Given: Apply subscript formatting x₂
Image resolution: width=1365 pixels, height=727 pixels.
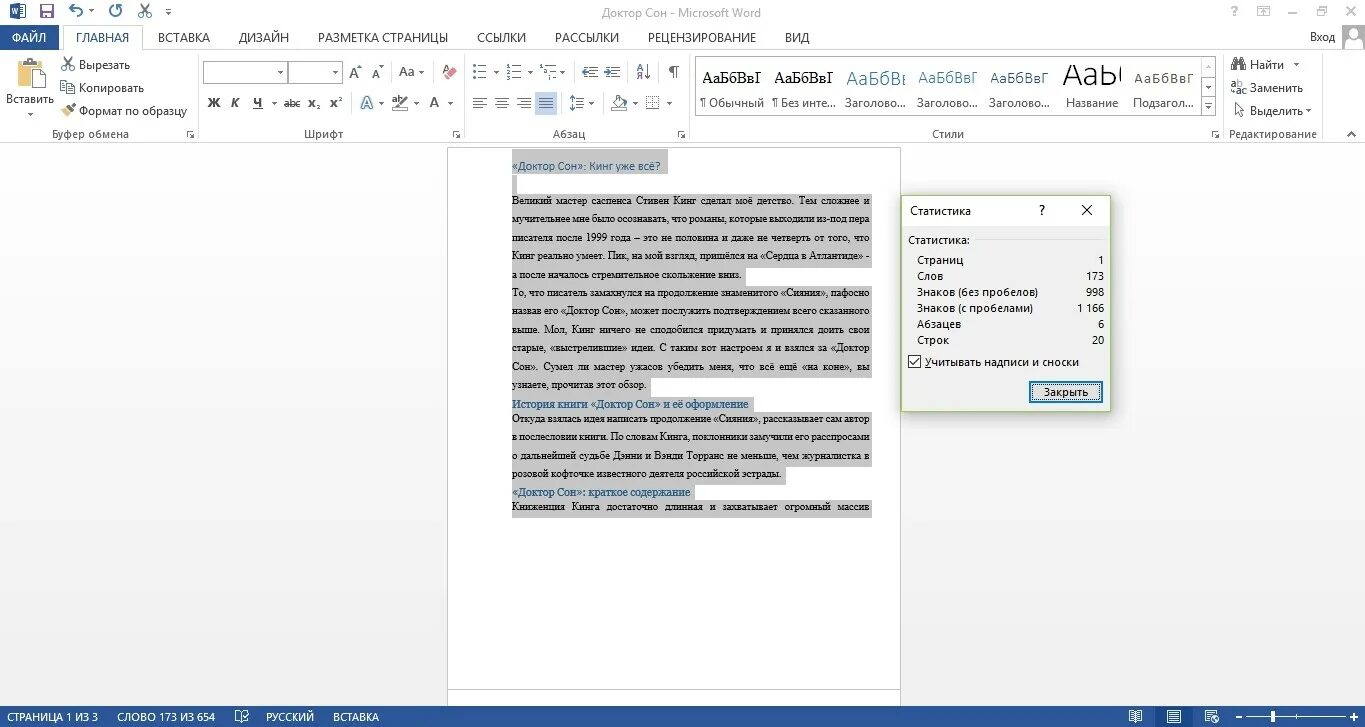Looking at the screenshot, I should [314, 103].
